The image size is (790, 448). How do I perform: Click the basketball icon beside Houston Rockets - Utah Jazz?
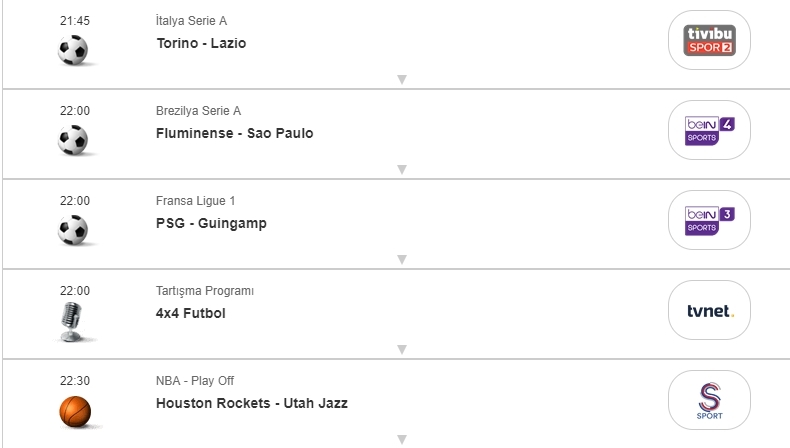tap(75, 411)
